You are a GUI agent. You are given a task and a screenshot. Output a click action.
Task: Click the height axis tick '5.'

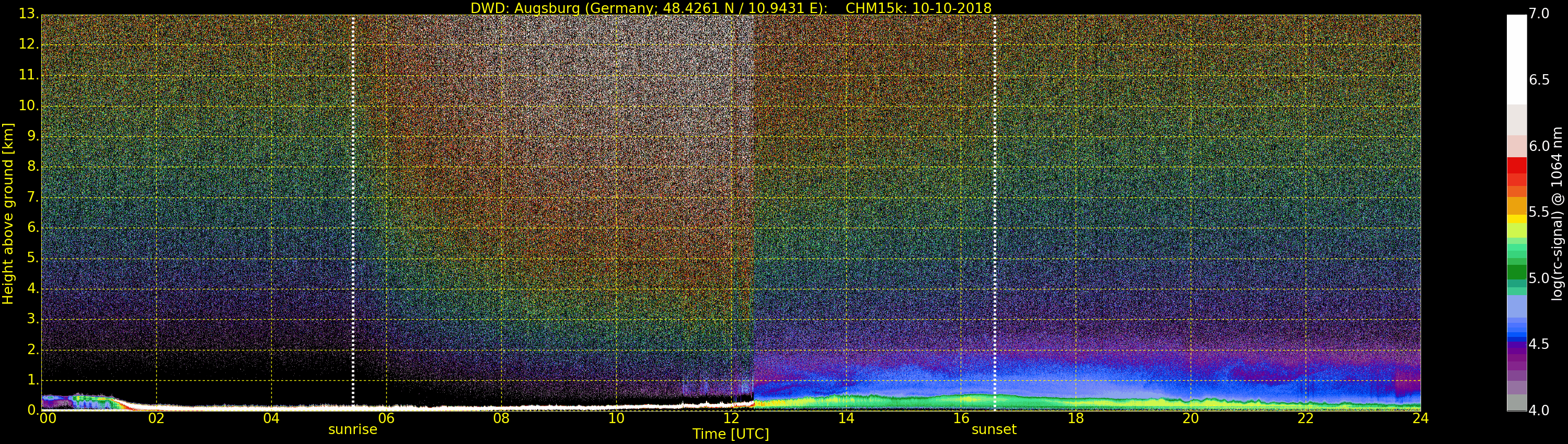point(33,258)
